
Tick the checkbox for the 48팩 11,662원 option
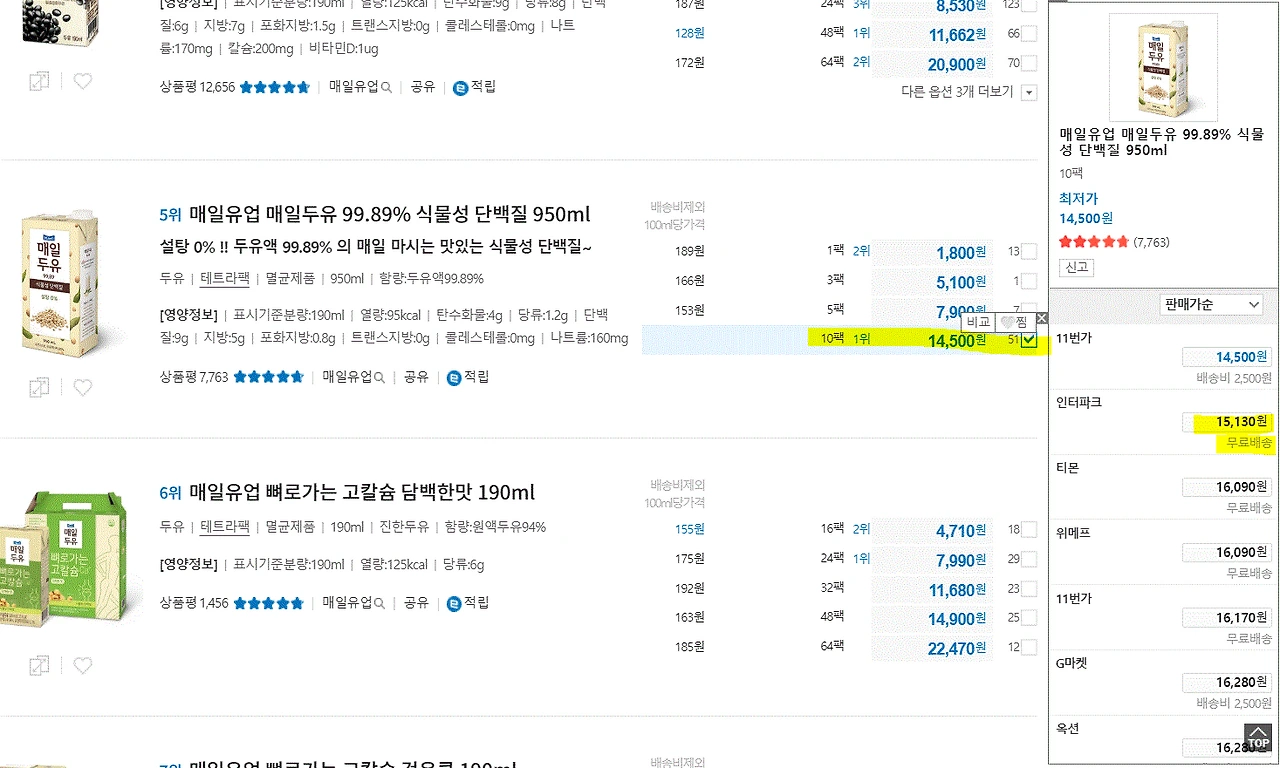click(x=1029, y=34)
